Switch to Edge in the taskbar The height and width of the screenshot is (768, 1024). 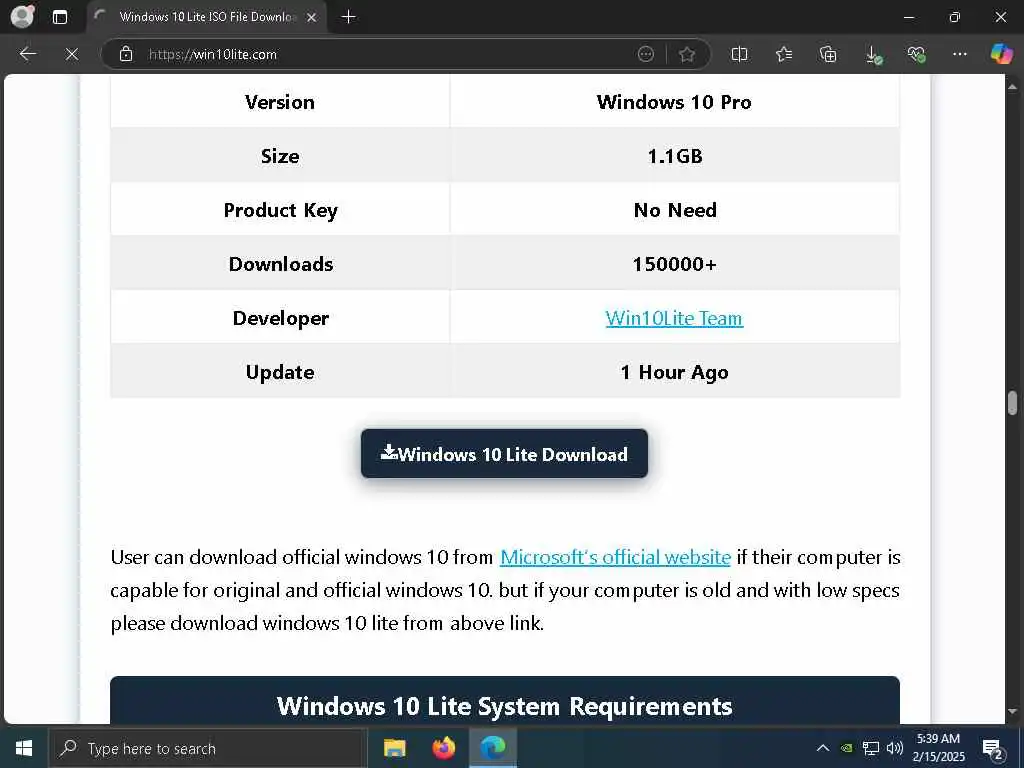pos(493,748)
